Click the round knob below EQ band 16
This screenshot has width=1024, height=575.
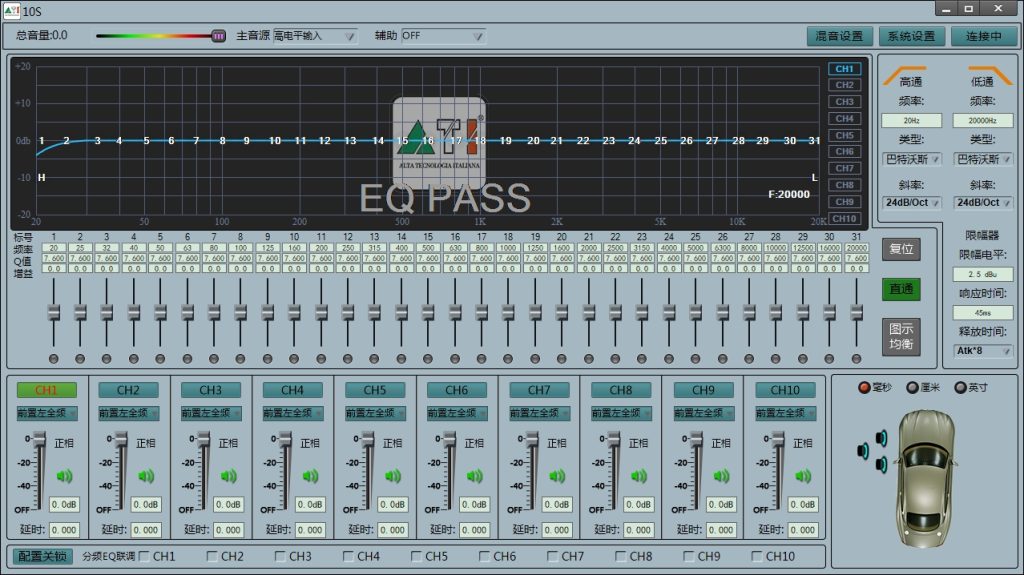[455, 359]
